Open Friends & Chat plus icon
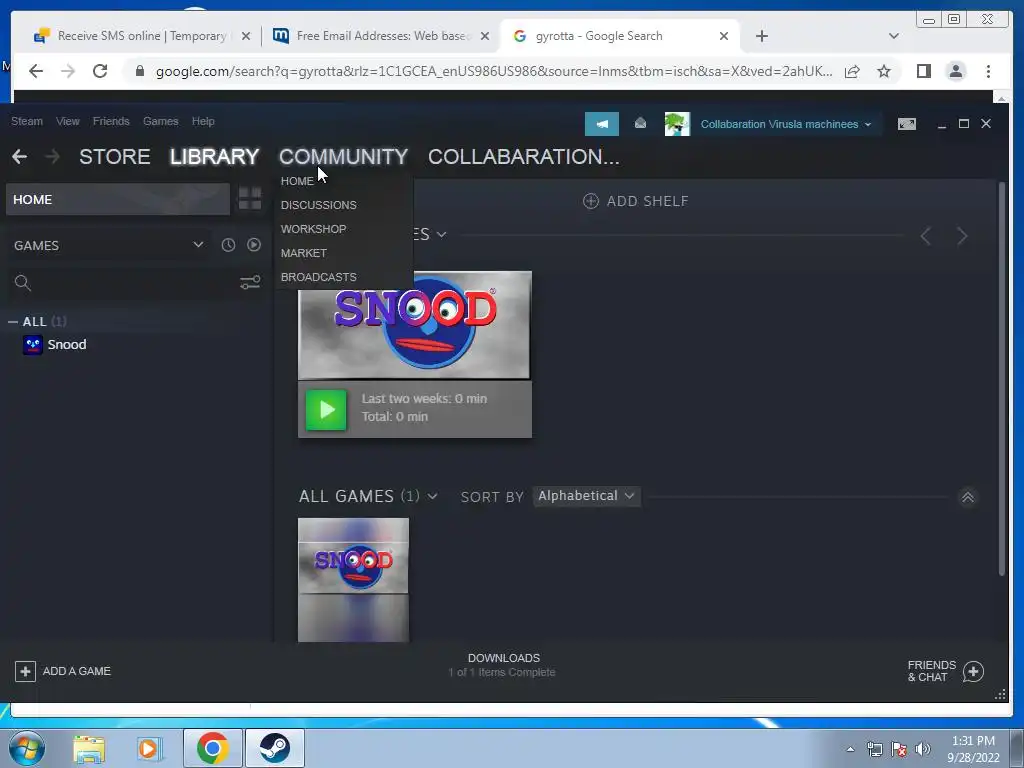 pyautogui.click(x=973, y=671)
